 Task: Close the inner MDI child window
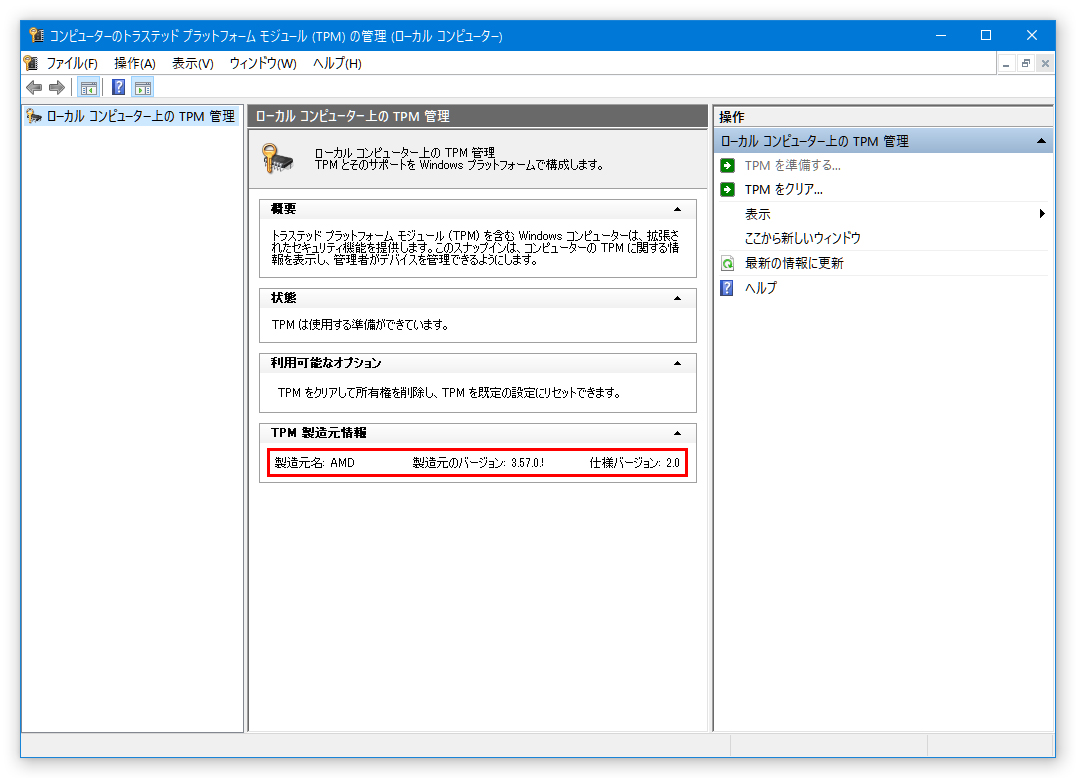(1045, 64)
